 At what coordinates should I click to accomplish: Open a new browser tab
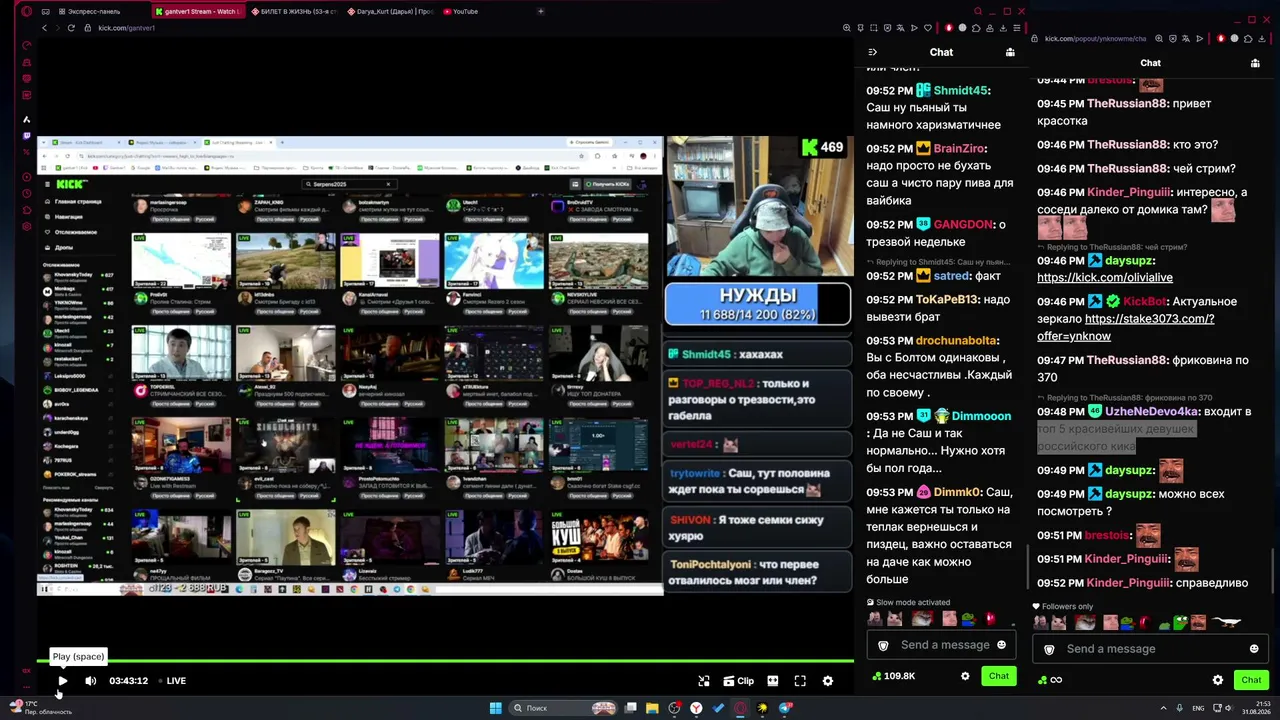pos(541,12)
